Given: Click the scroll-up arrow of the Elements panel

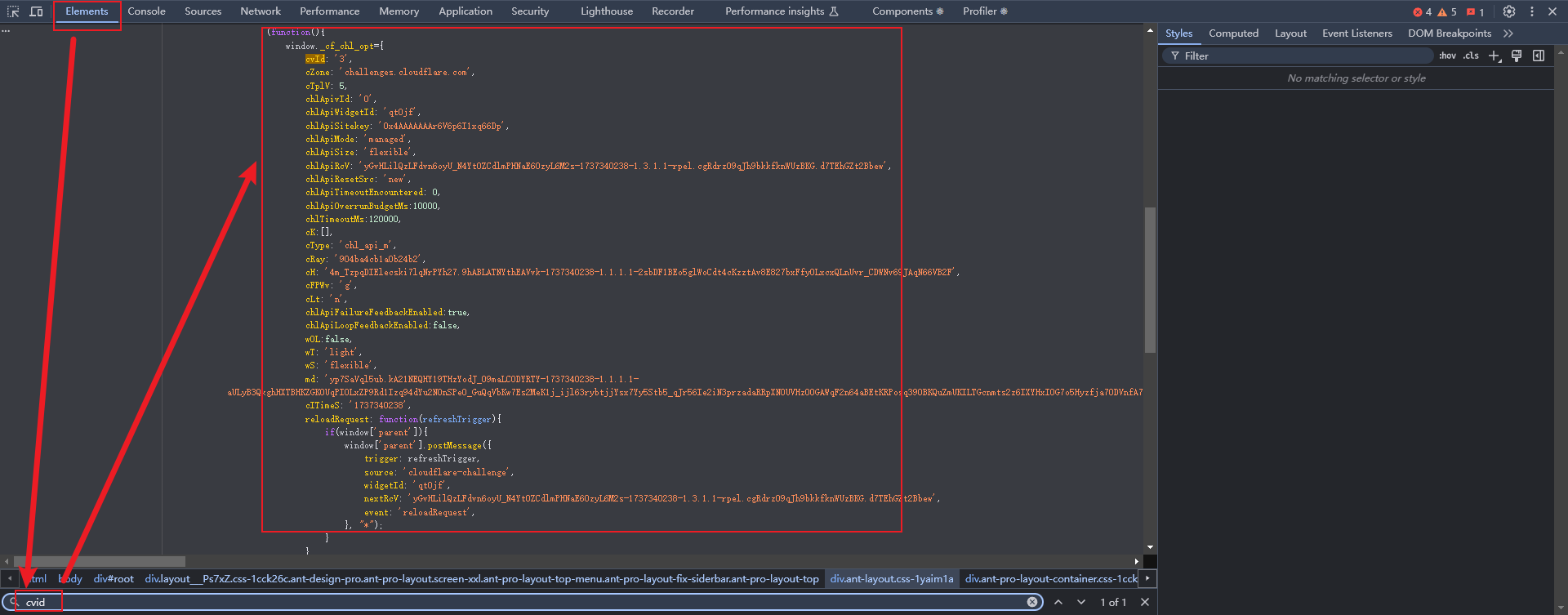Looking at the screenshot, I should pyautogui.click(x=1150, y=30).
